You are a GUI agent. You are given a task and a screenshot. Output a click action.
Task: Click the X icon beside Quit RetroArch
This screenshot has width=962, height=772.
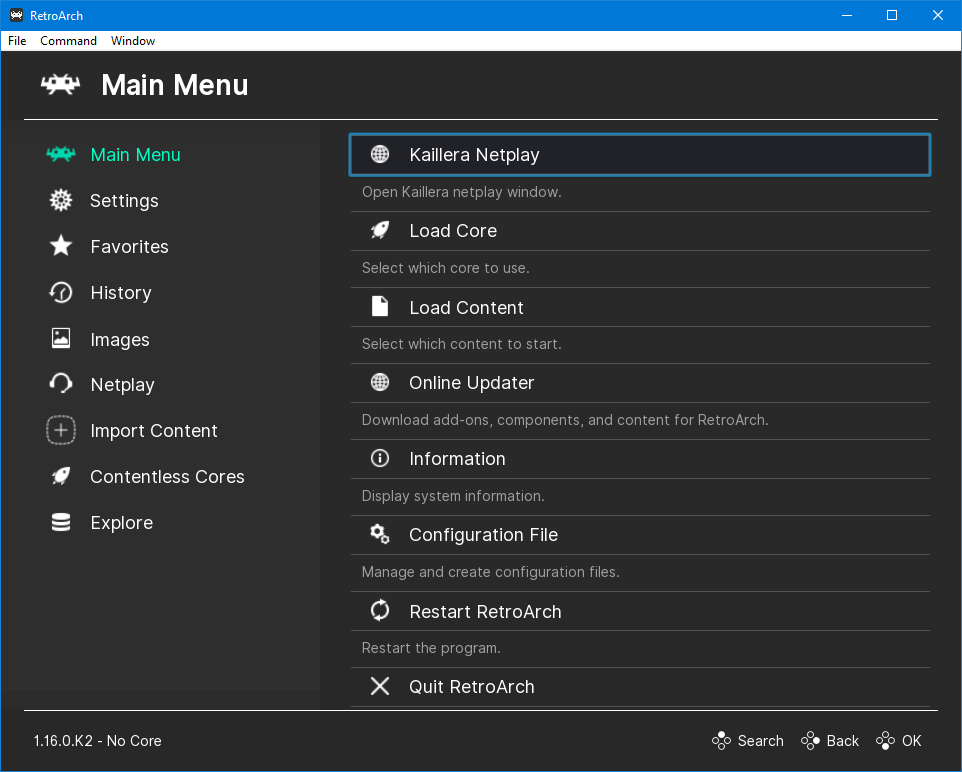[380, 686]
